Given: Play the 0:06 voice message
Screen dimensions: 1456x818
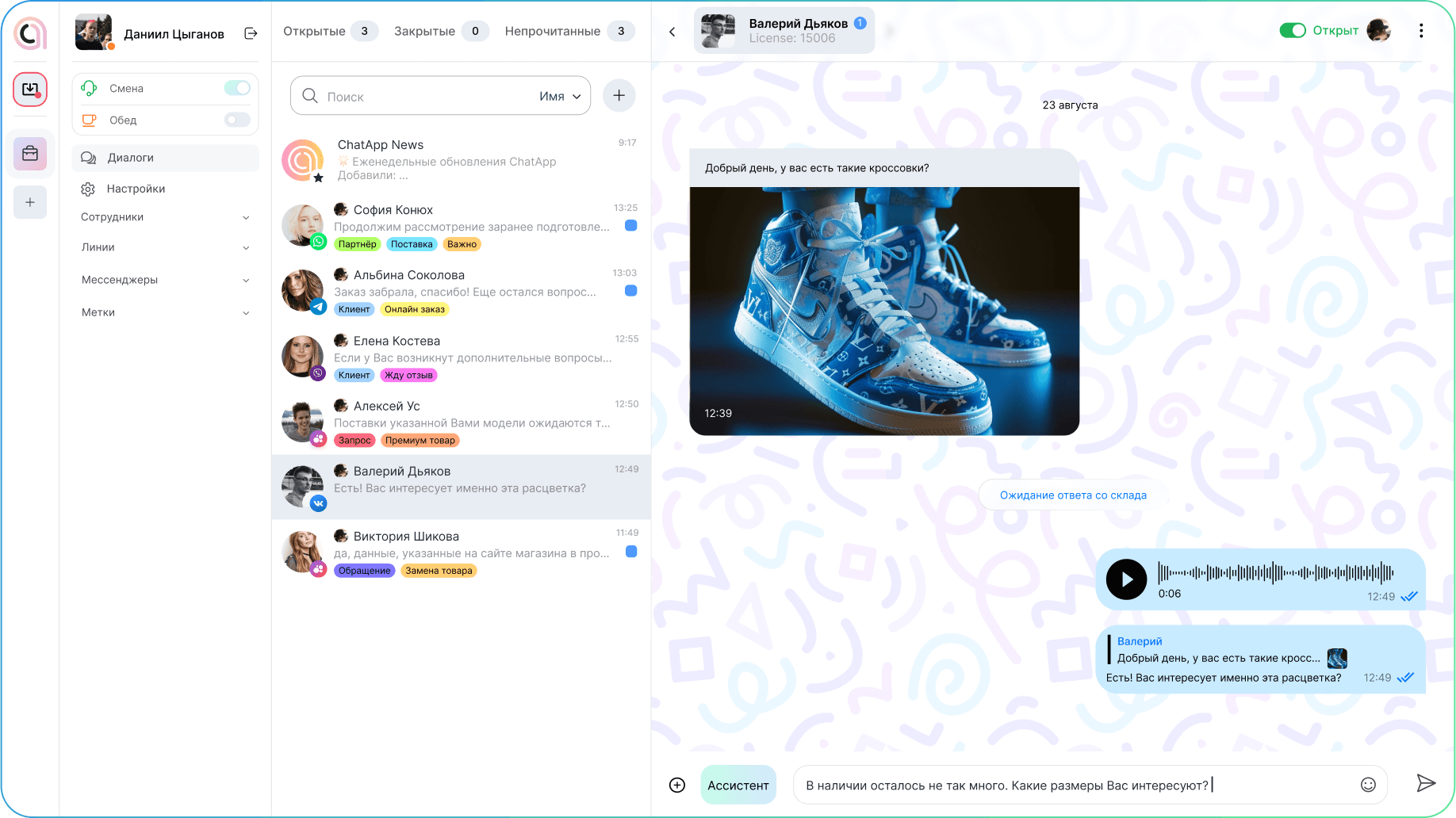Looking at the screenshot, I should coord(1126,579).
